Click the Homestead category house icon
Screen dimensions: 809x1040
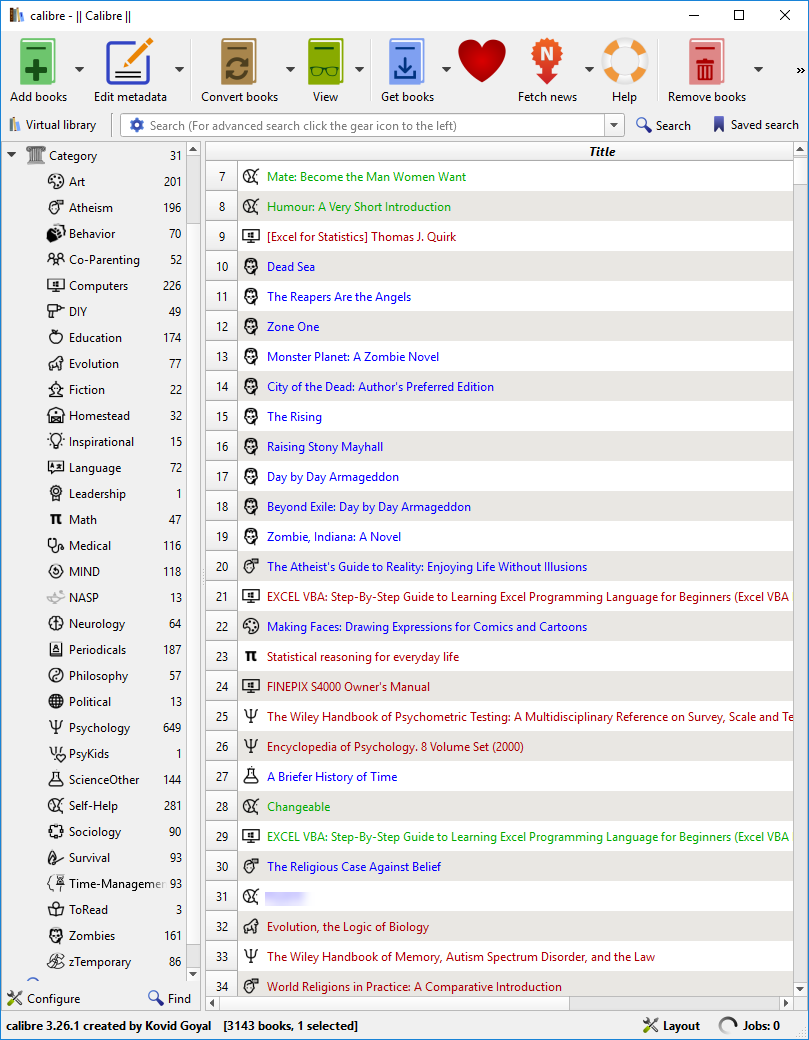[x=56, y=415]
